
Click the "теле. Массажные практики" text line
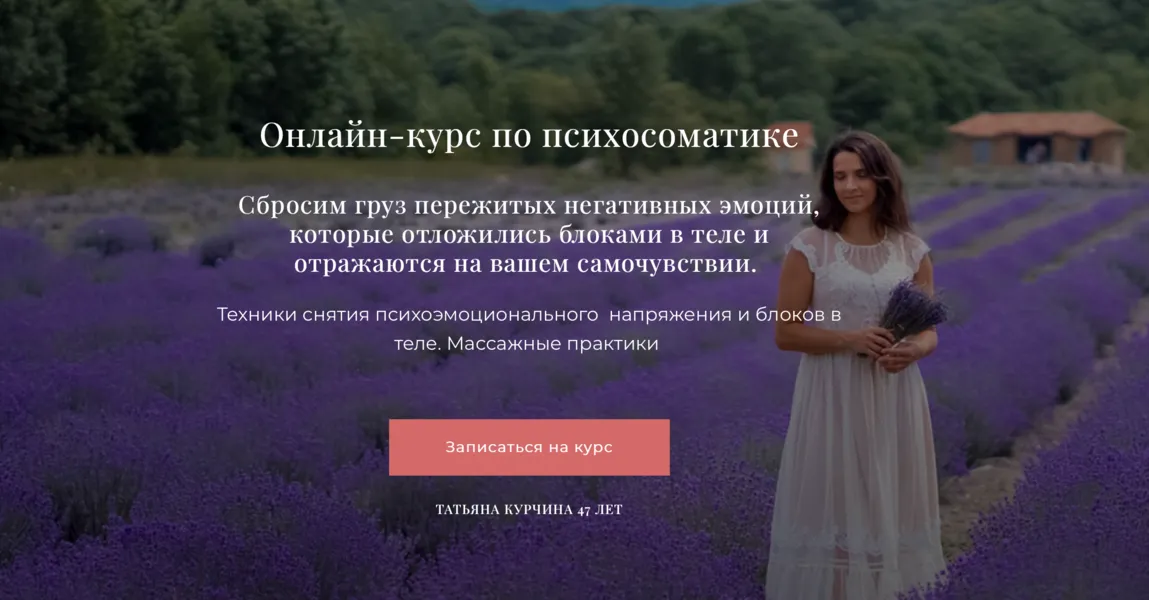[526, 344]
